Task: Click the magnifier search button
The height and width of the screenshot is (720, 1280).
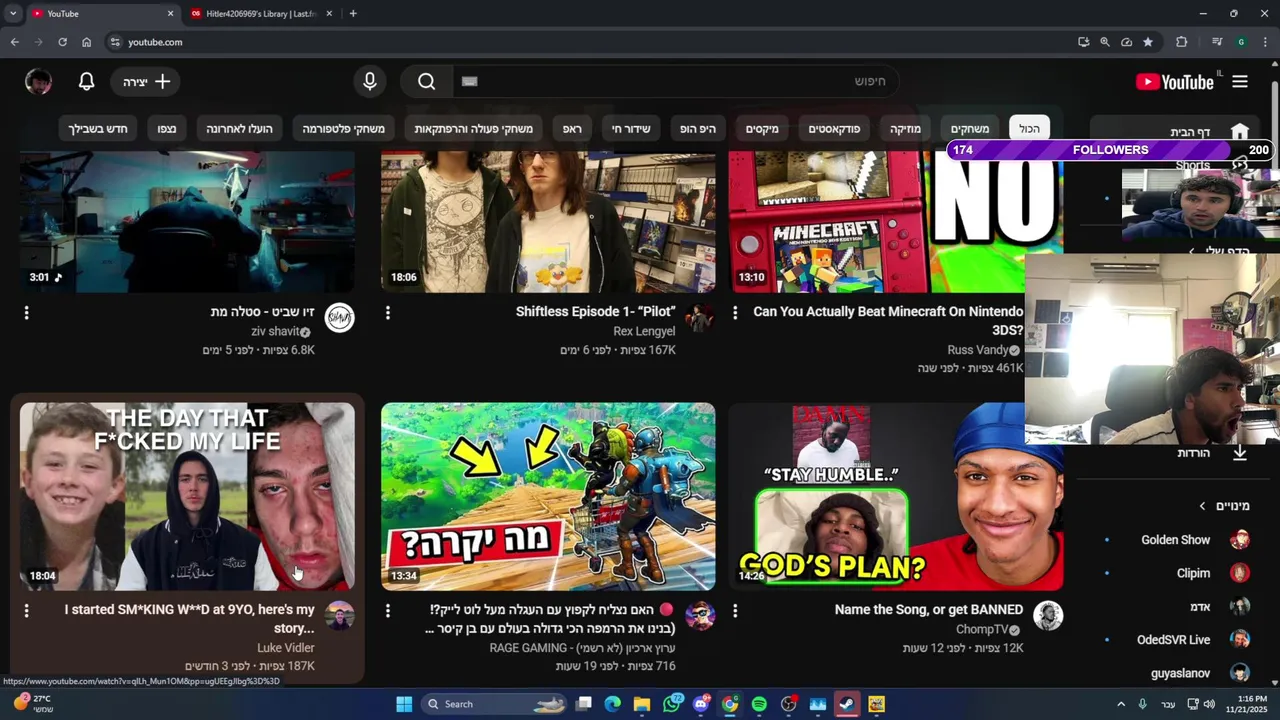Action: click(427, 82)
